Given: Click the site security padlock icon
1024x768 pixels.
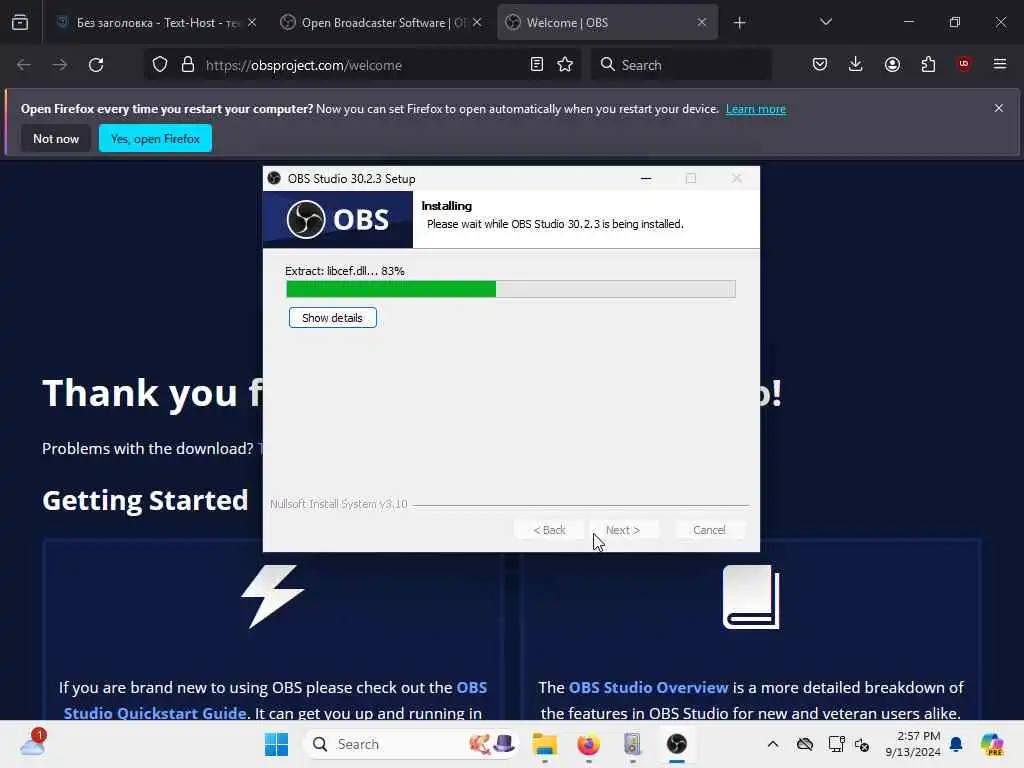Looking at the screenshot, I should tap(188, 65).
